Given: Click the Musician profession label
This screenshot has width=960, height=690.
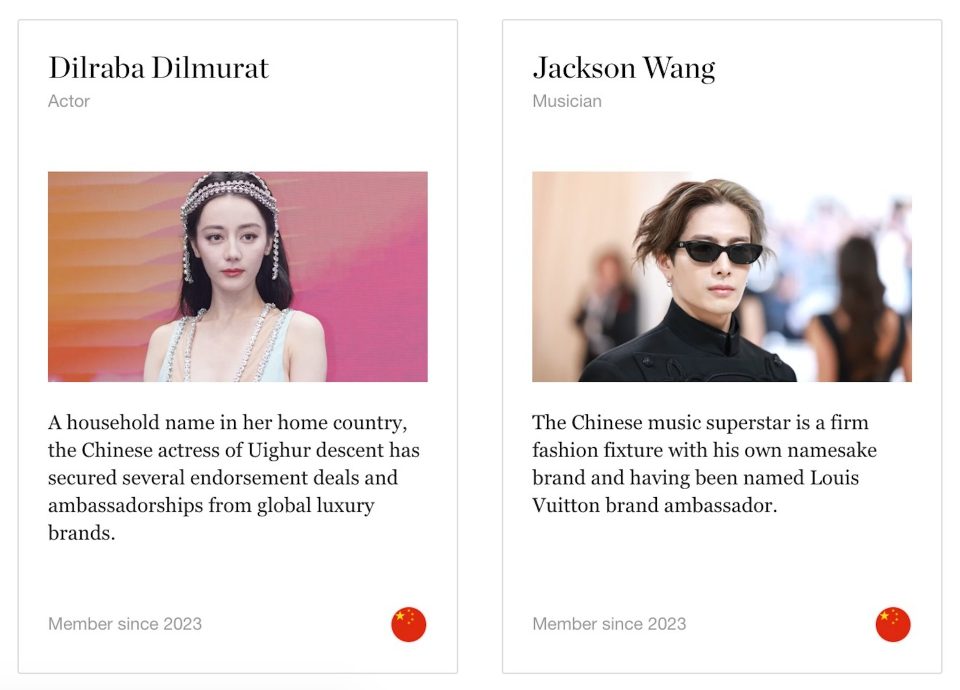Looking at the screenshot, I should tap(567, 101).
